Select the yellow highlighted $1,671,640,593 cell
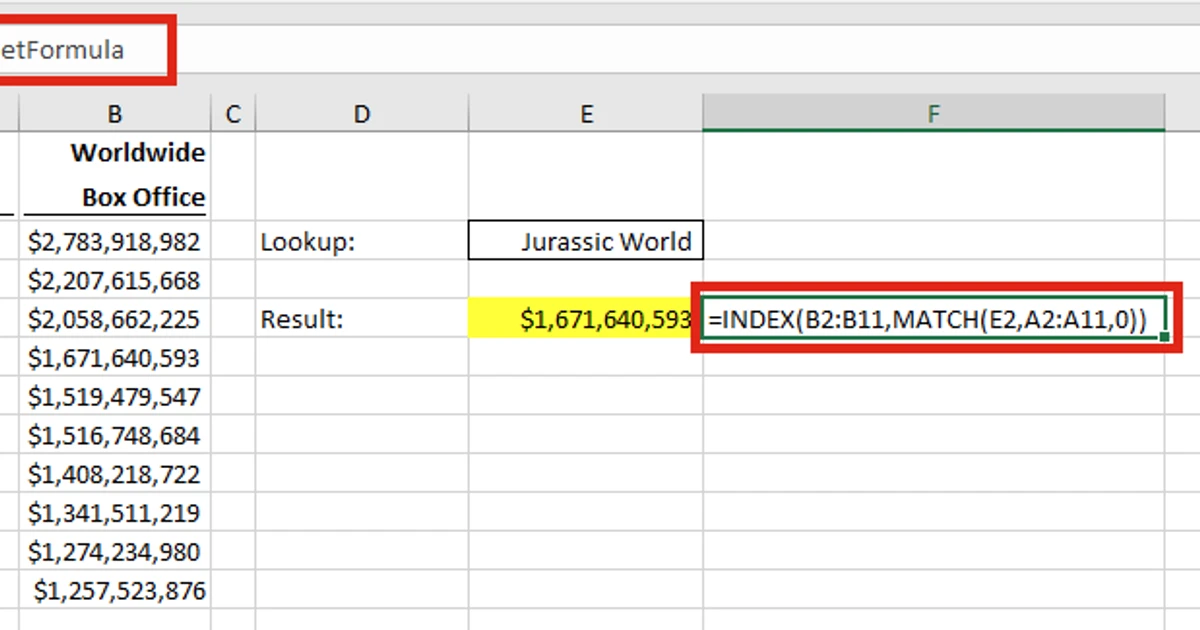This screenshot has height=630, width=1200. pos(586,319)
